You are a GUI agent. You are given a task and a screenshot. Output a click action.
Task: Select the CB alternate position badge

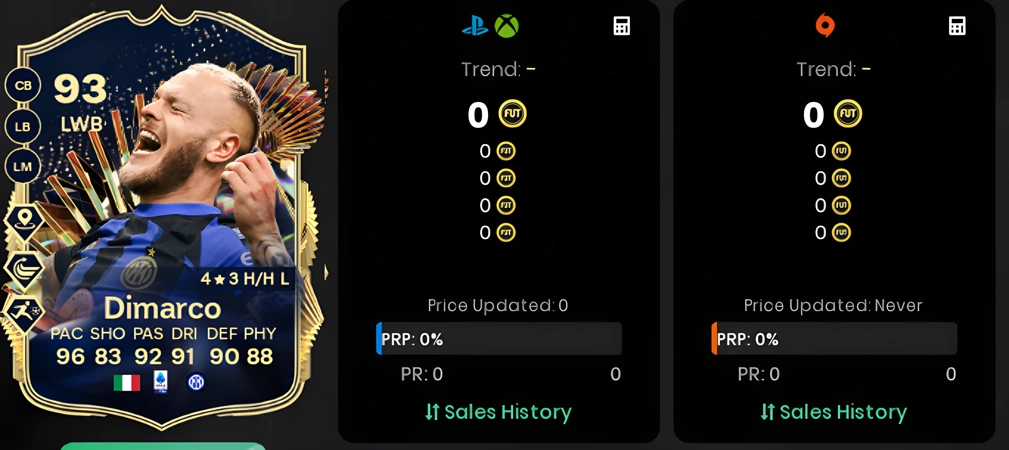(23, 86)
